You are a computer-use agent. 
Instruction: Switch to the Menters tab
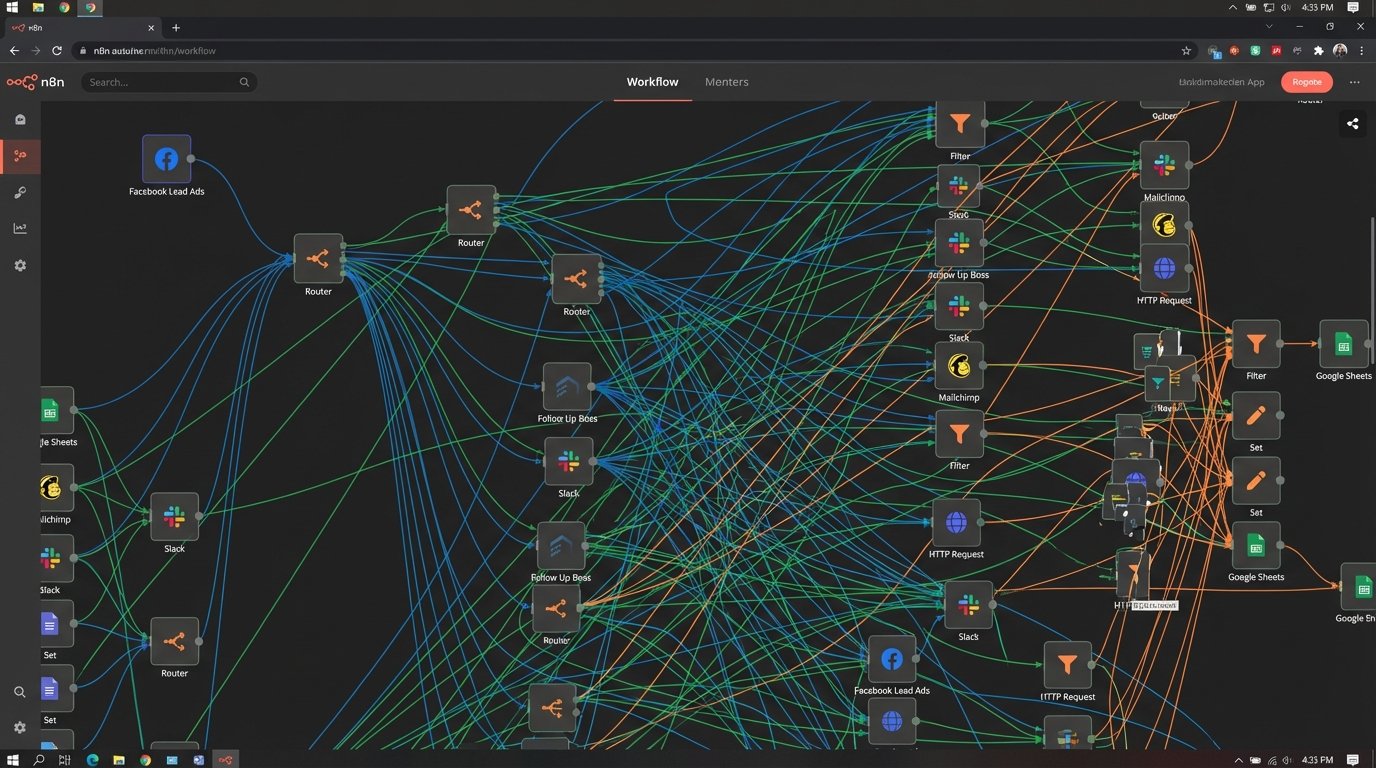[x=726, y=82]
